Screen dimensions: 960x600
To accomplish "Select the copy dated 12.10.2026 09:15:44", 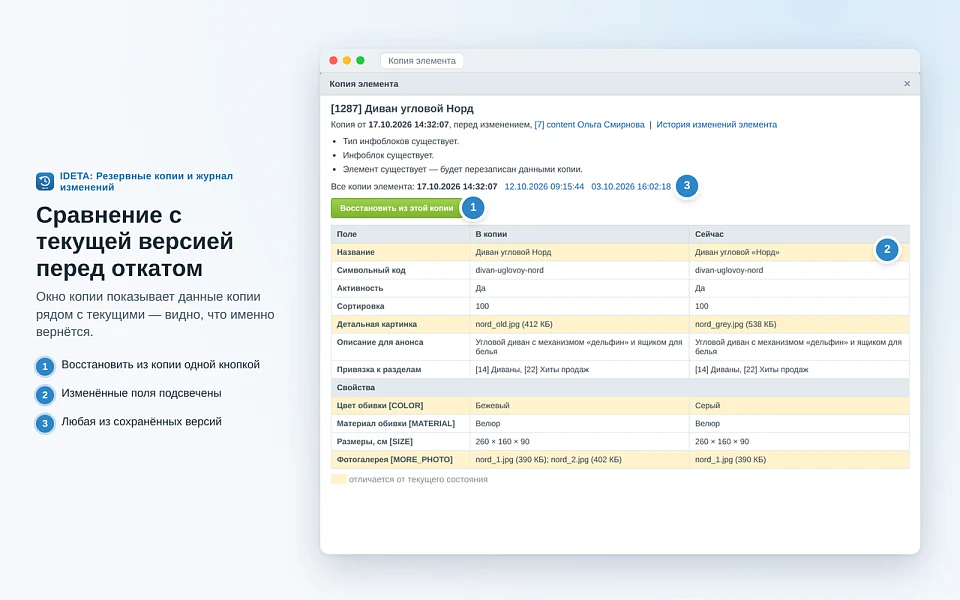I will click(544, 186).
